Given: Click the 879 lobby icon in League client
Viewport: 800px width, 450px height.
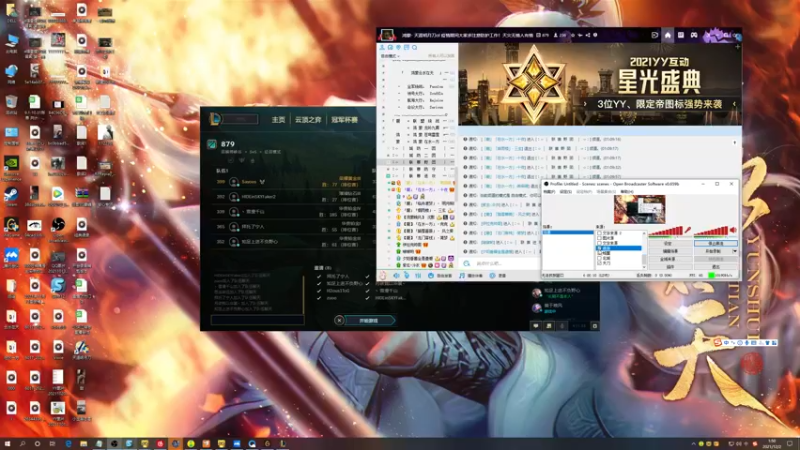Looking at the screenshot, I should click(212, 144).
